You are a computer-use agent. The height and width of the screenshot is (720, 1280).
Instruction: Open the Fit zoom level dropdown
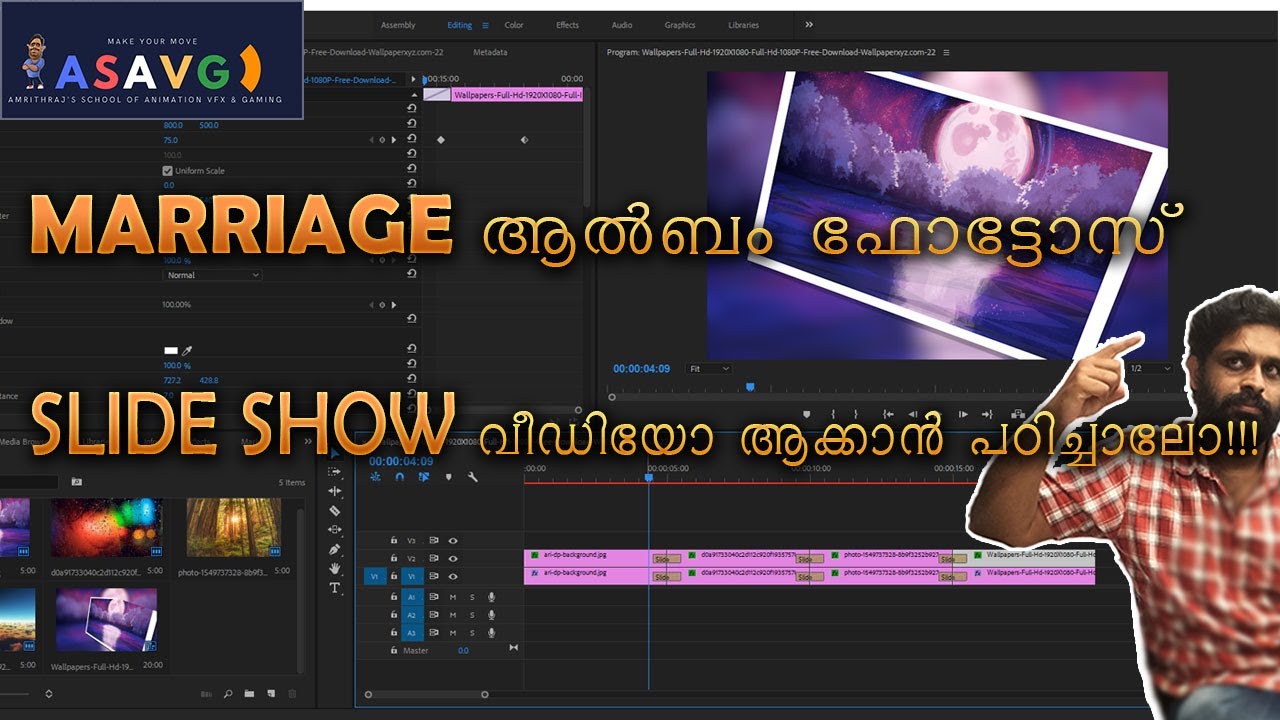pyautogui.click(x=709, y=369)
